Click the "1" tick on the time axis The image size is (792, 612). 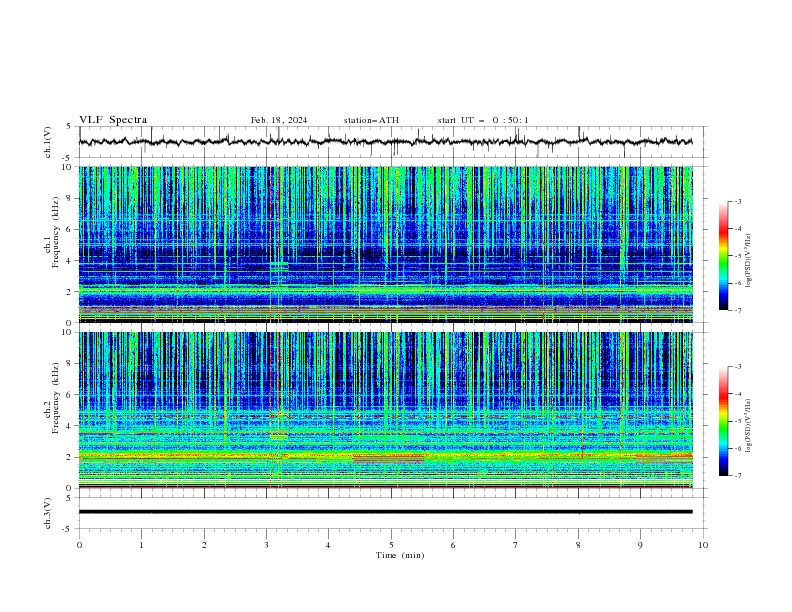[x=141, y=545]
